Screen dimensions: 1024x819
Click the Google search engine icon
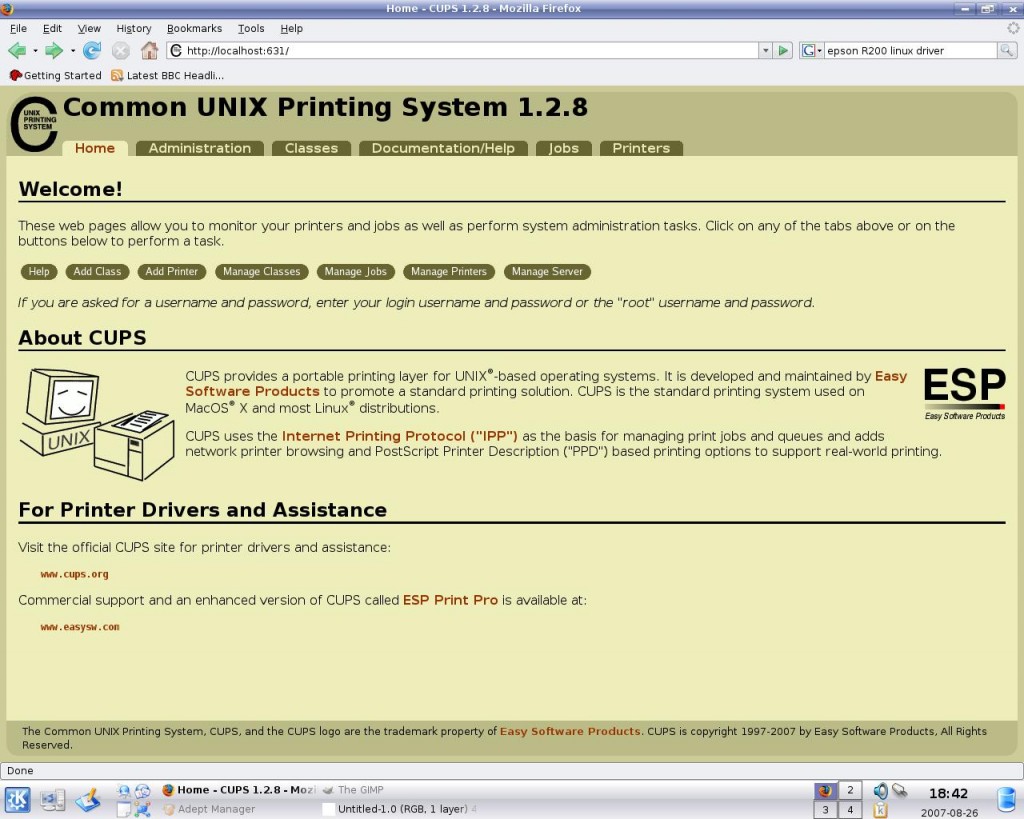(x=808, y=50)
